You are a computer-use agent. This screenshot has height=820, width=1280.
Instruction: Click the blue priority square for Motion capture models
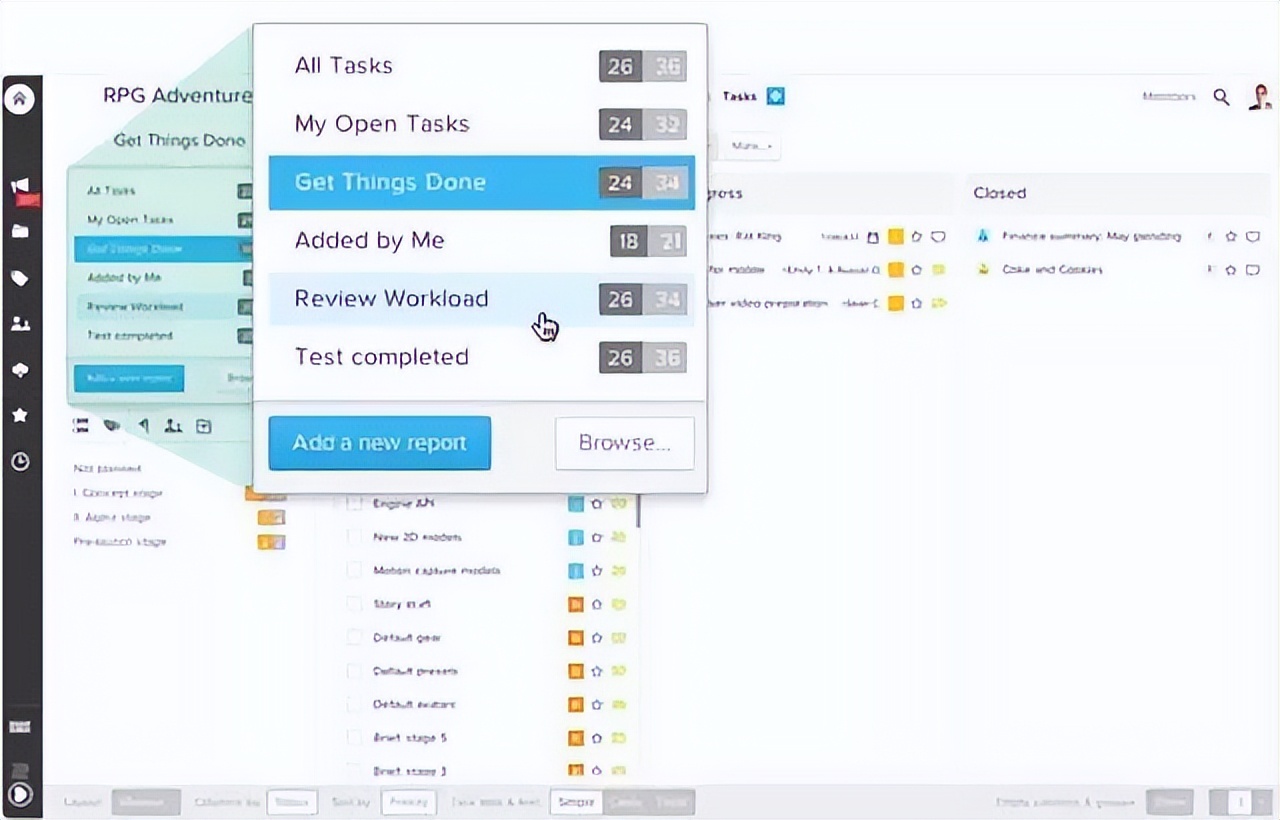576,571
